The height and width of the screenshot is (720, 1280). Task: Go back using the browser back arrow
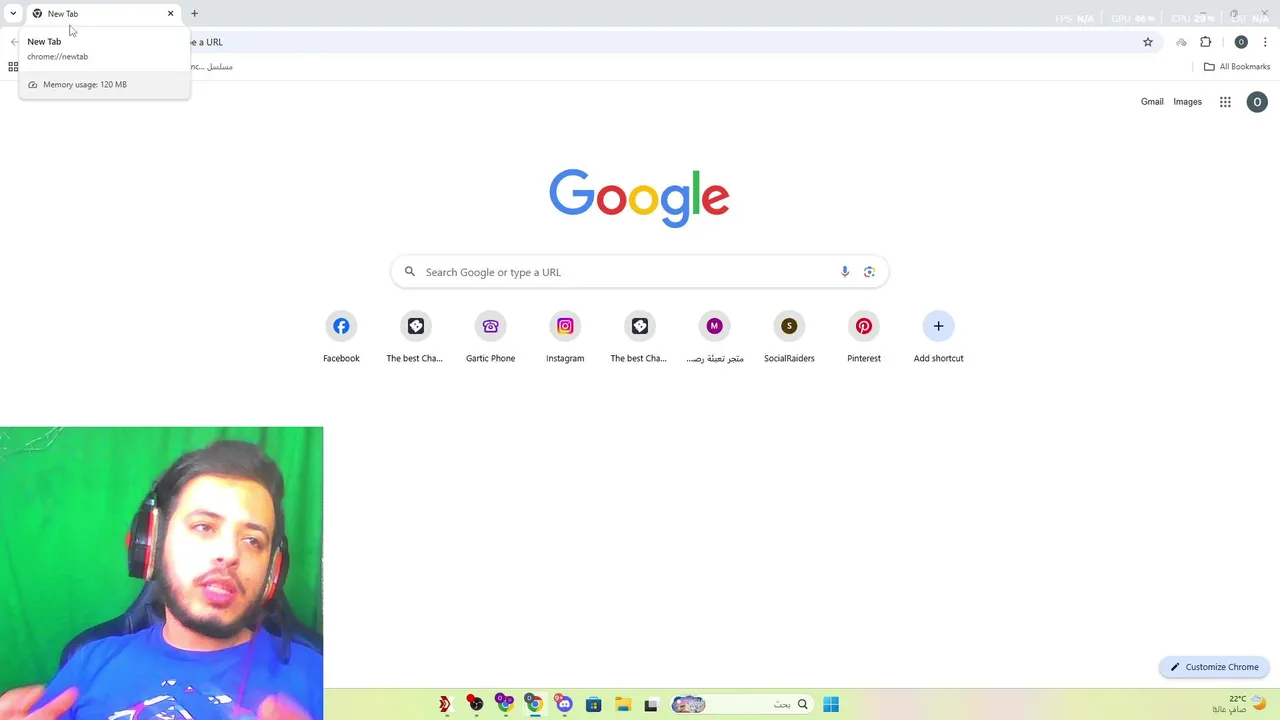[x=14, y=42]
